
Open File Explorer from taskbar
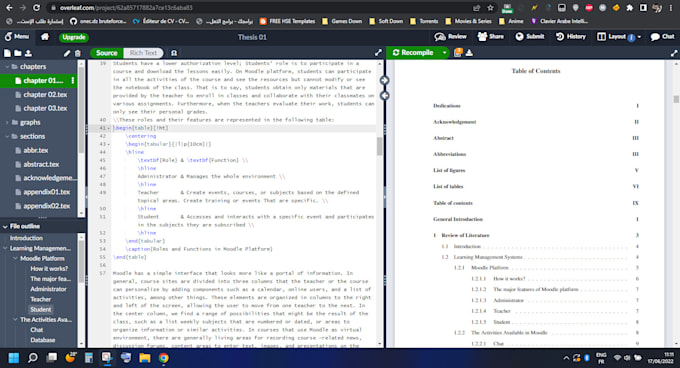(x=145, y=358)
